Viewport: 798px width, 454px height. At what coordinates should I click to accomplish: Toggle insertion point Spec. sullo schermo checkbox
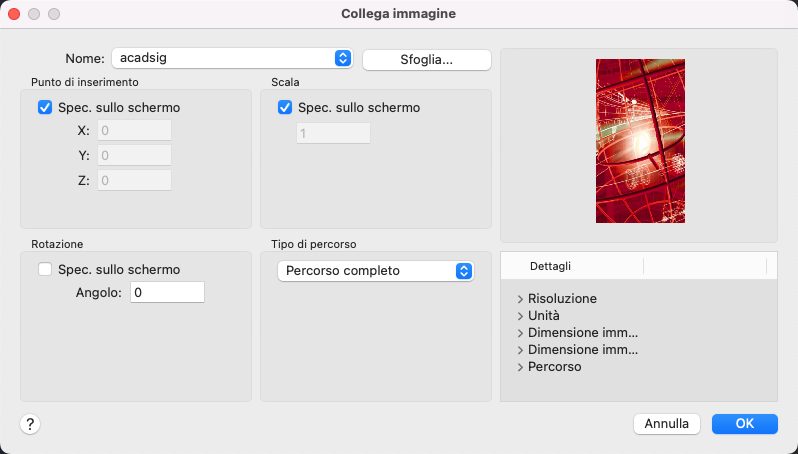pos(45,108)
